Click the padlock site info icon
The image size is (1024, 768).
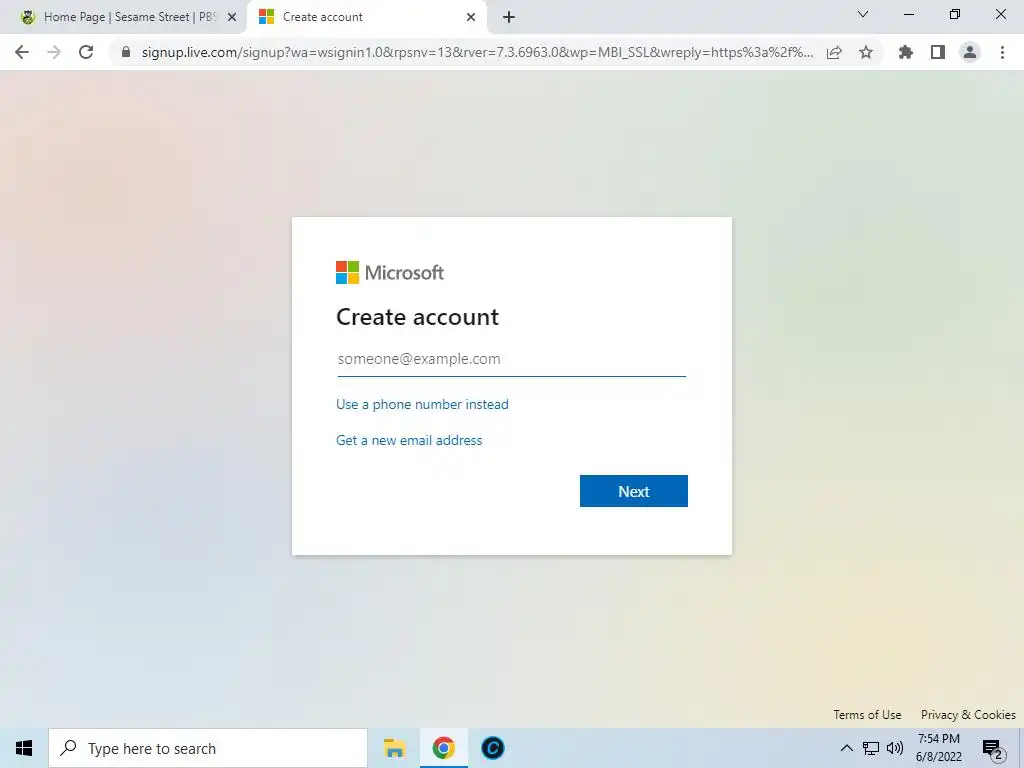126,52
